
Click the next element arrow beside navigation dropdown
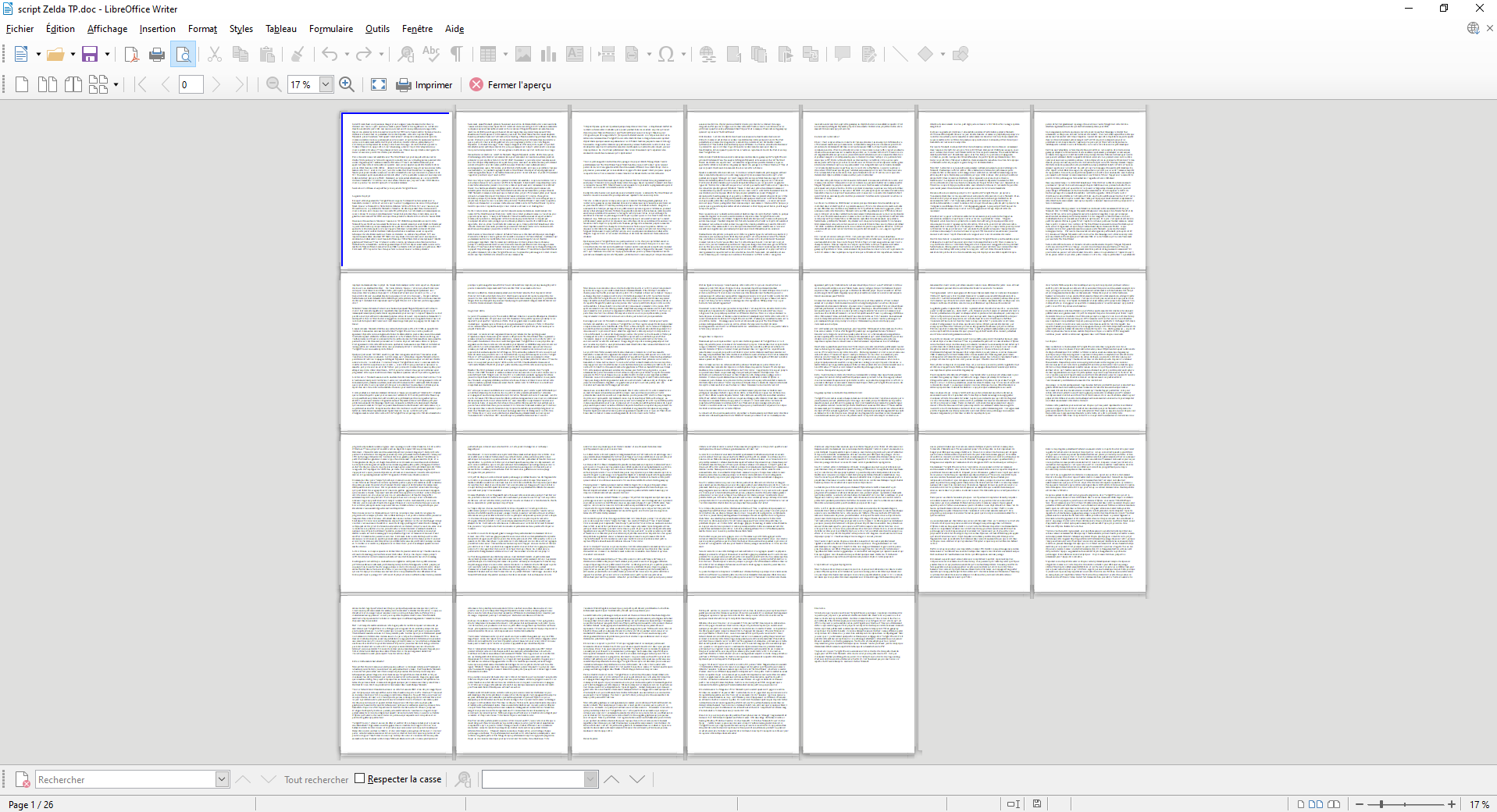point(637,779)
